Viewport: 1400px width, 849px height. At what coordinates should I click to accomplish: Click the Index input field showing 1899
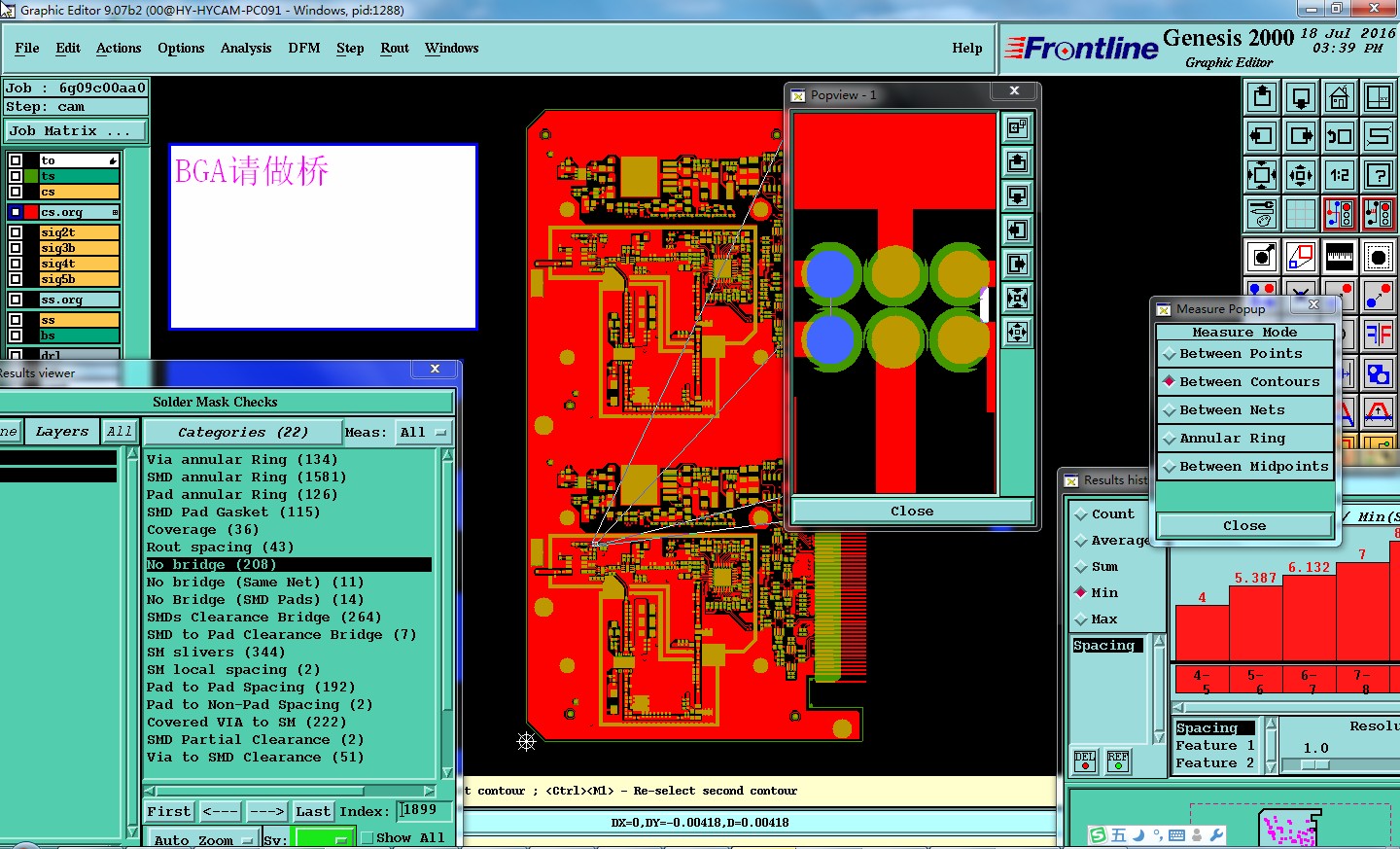coord(425,810)
